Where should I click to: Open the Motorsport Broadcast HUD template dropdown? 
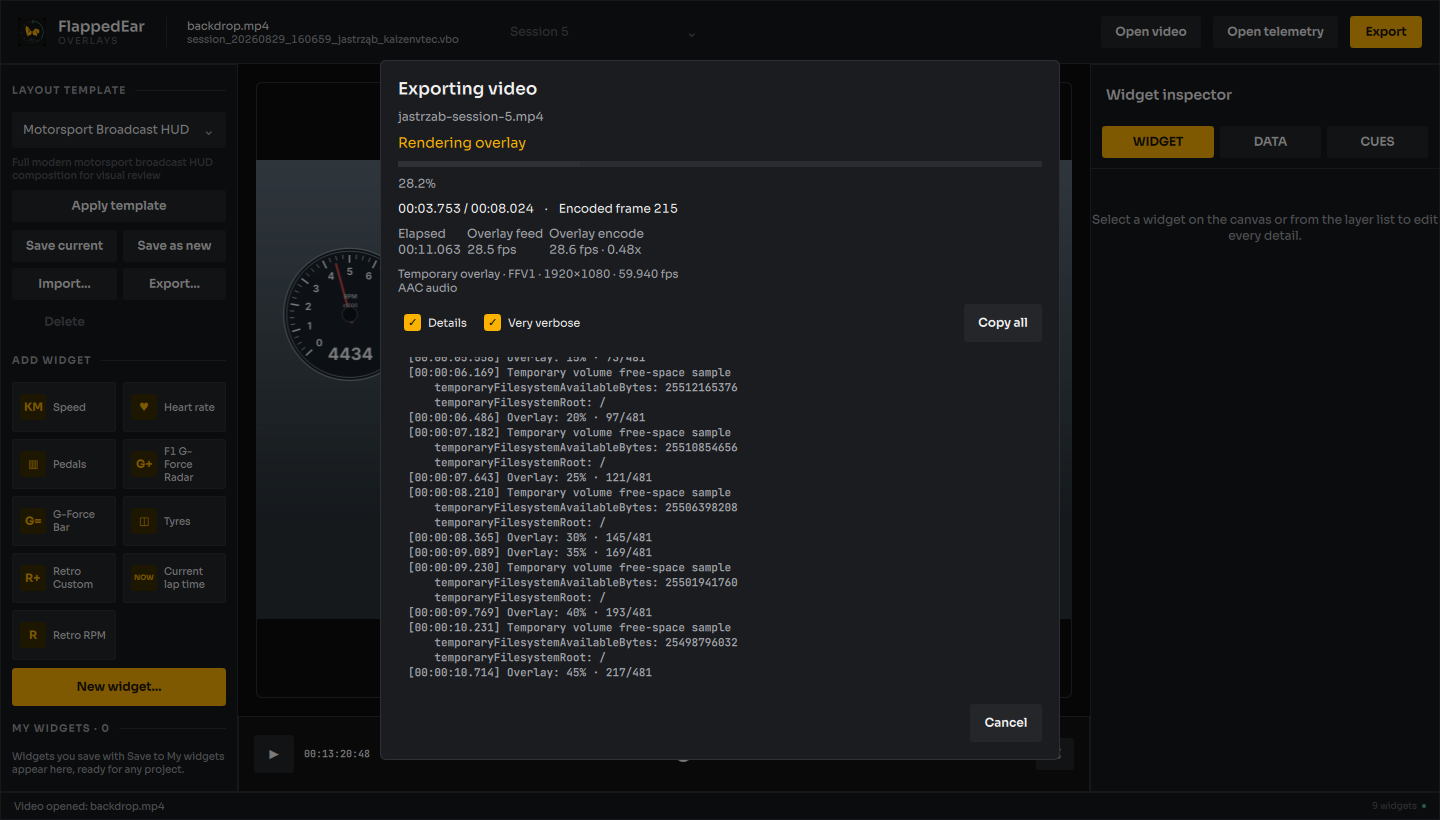119,130
